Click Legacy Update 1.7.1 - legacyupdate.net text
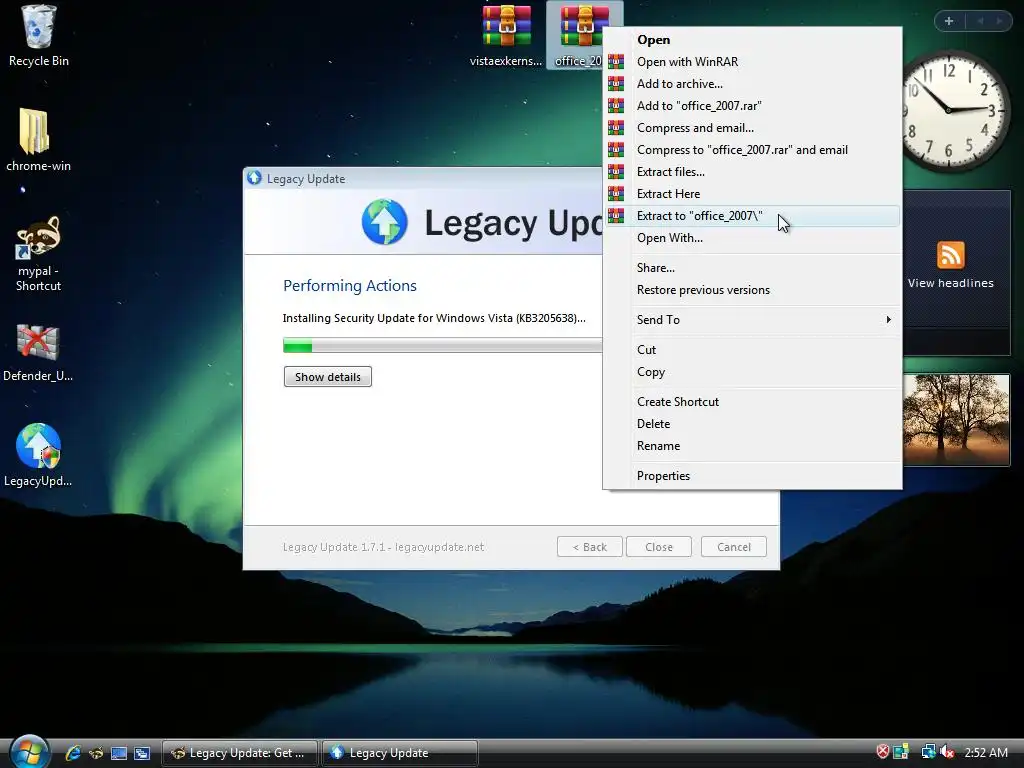The width and height of the screenshot is (1024, 768). point(383,547)
